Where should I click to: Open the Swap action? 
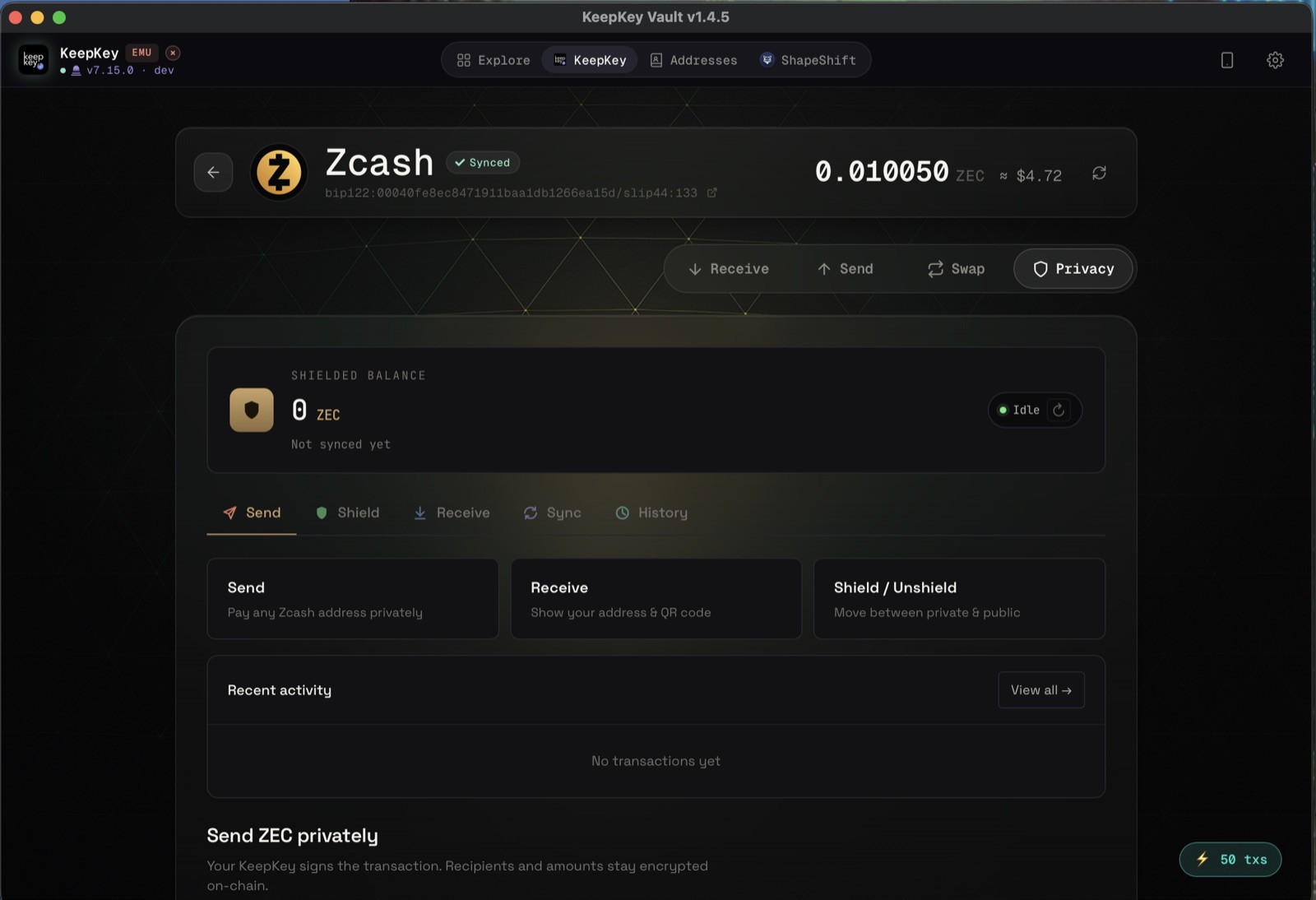pyautogui.click(x=956, y=269)
